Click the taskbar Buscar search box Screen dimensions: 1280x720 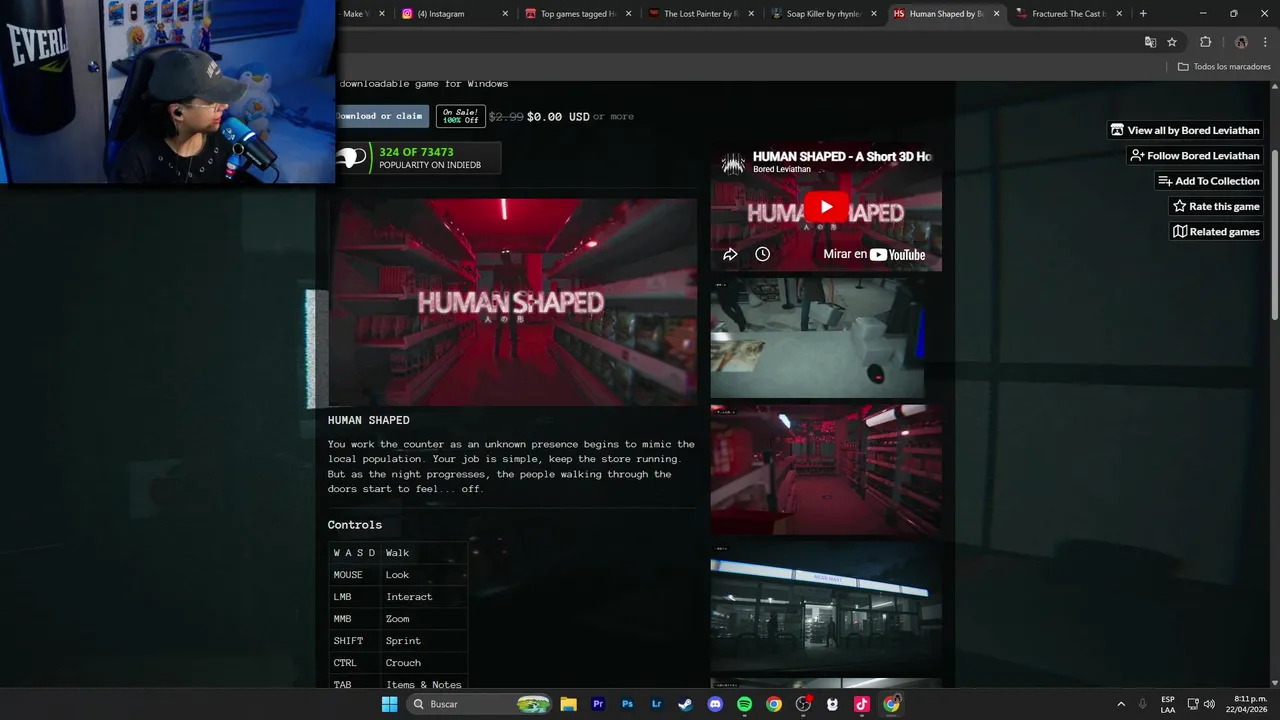pyautogui.click(x=480, y=704)
